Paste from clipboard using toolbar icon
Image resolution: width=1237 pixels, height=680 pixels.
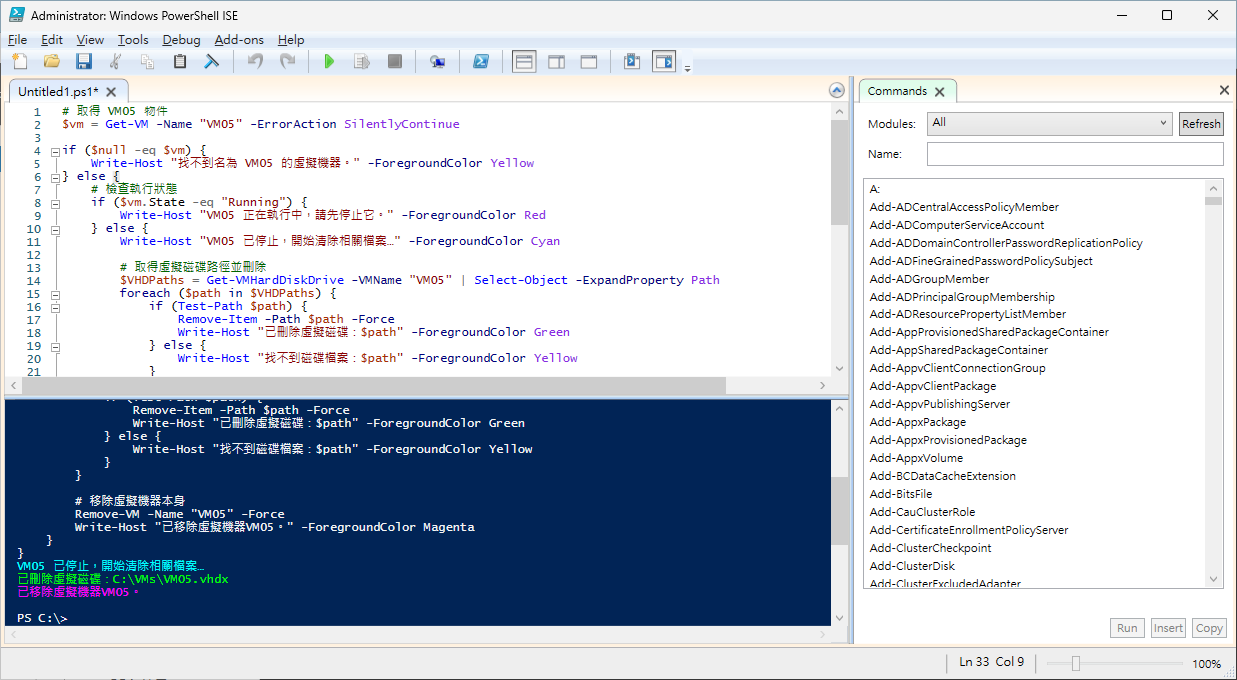pyautogui.click(x=180, y=62)
